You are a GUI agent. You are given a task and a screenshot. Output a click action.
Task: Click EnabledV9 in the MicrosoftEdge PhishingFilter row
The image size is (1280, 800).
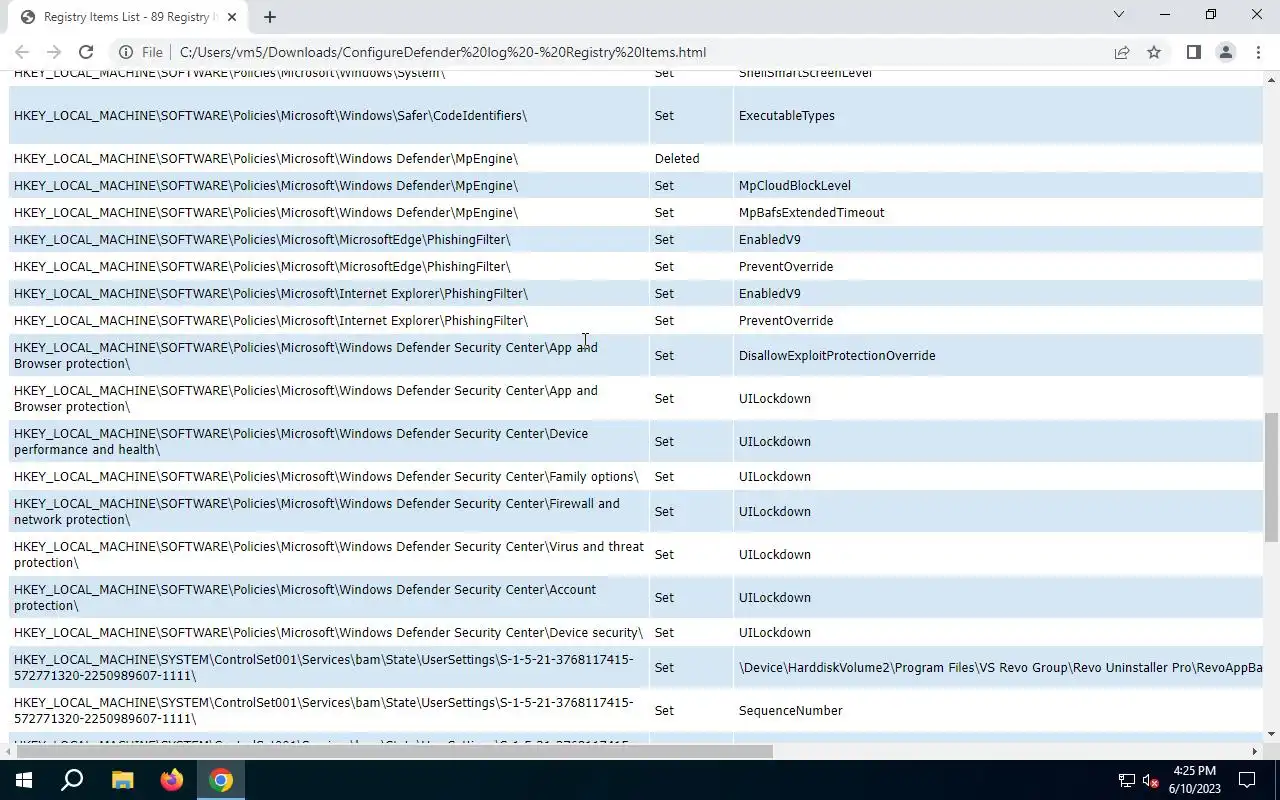coord(770,239)
